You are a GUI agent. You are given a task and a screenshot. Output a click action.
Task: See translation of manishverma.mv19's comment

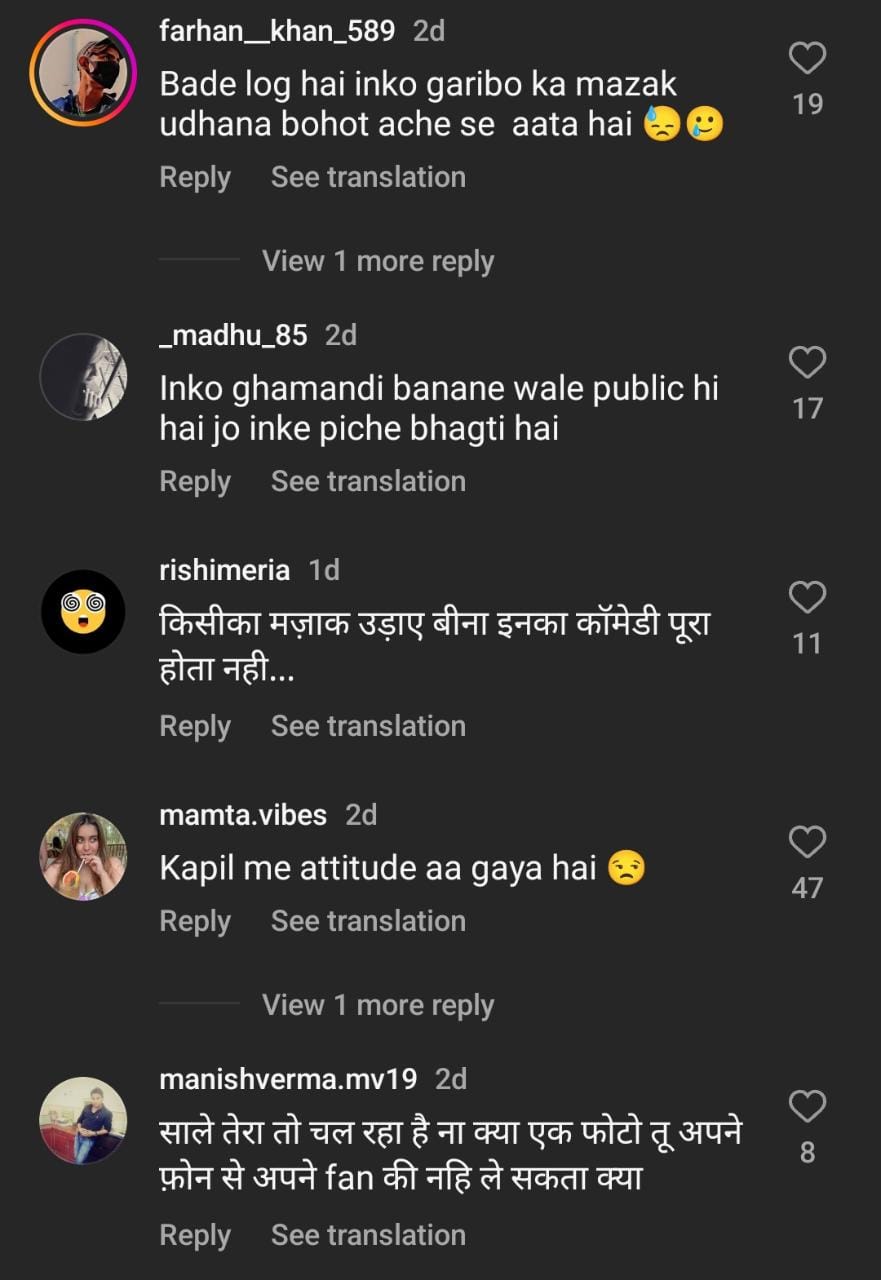(x=368, y=1235)
